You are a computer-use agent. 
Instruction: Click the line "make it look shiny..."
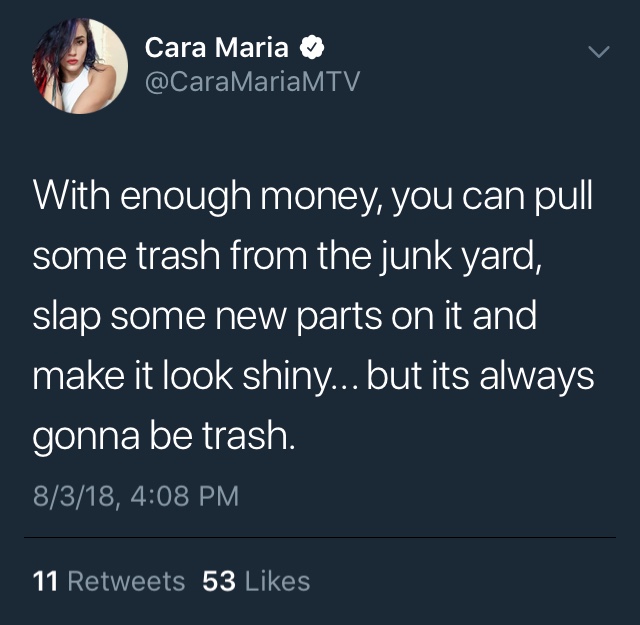195,376
